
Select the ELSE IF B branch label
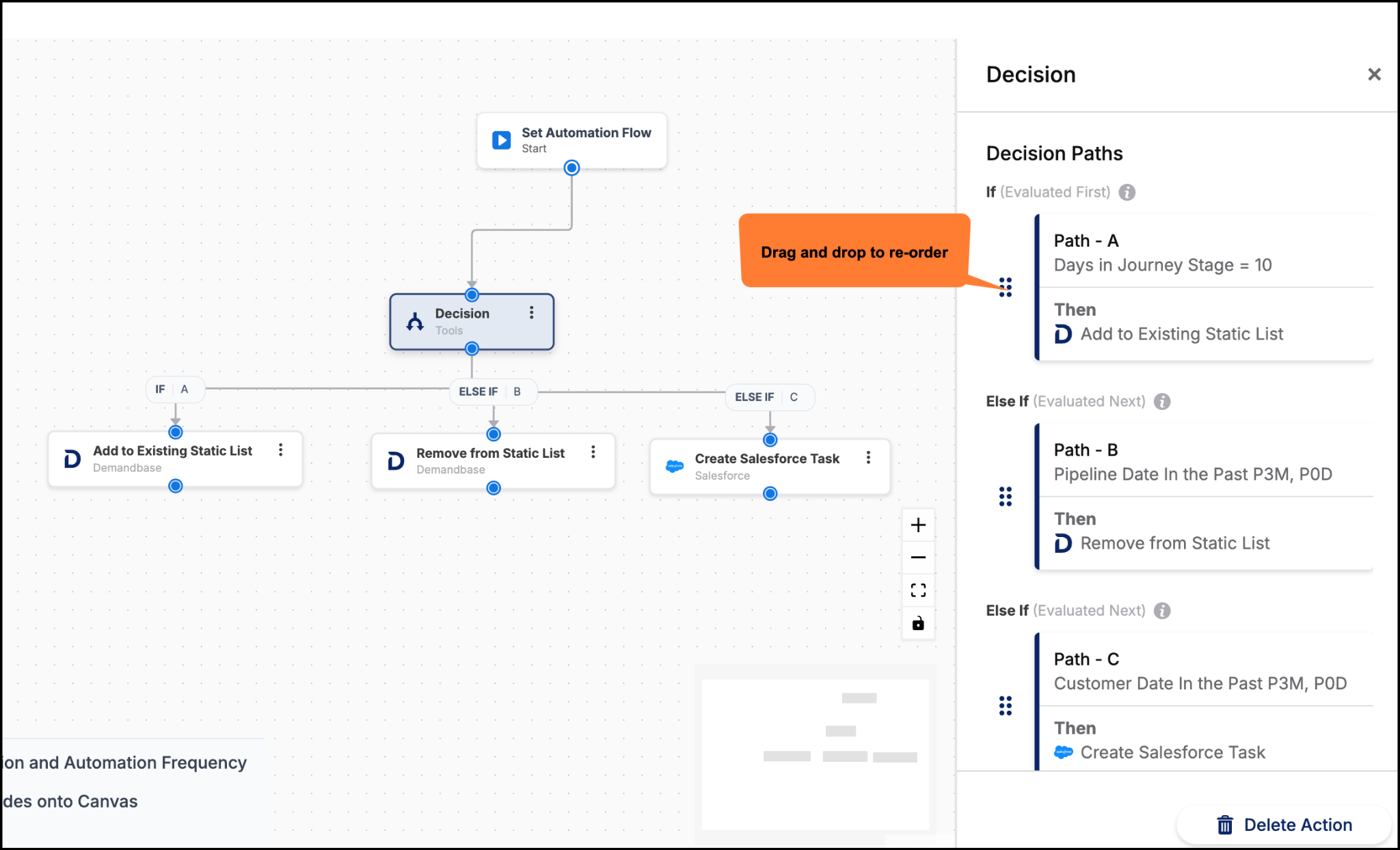tap(492, 392)
